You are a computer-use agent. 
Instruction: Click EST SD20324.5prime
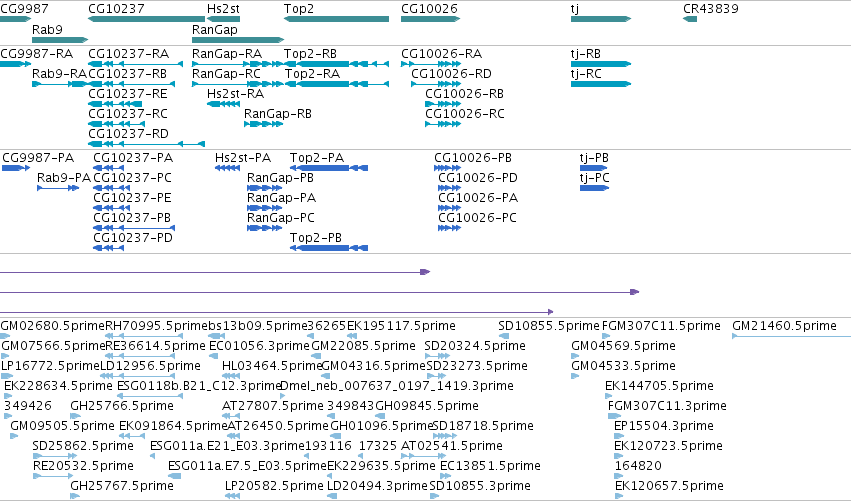[x=437, y=357]
